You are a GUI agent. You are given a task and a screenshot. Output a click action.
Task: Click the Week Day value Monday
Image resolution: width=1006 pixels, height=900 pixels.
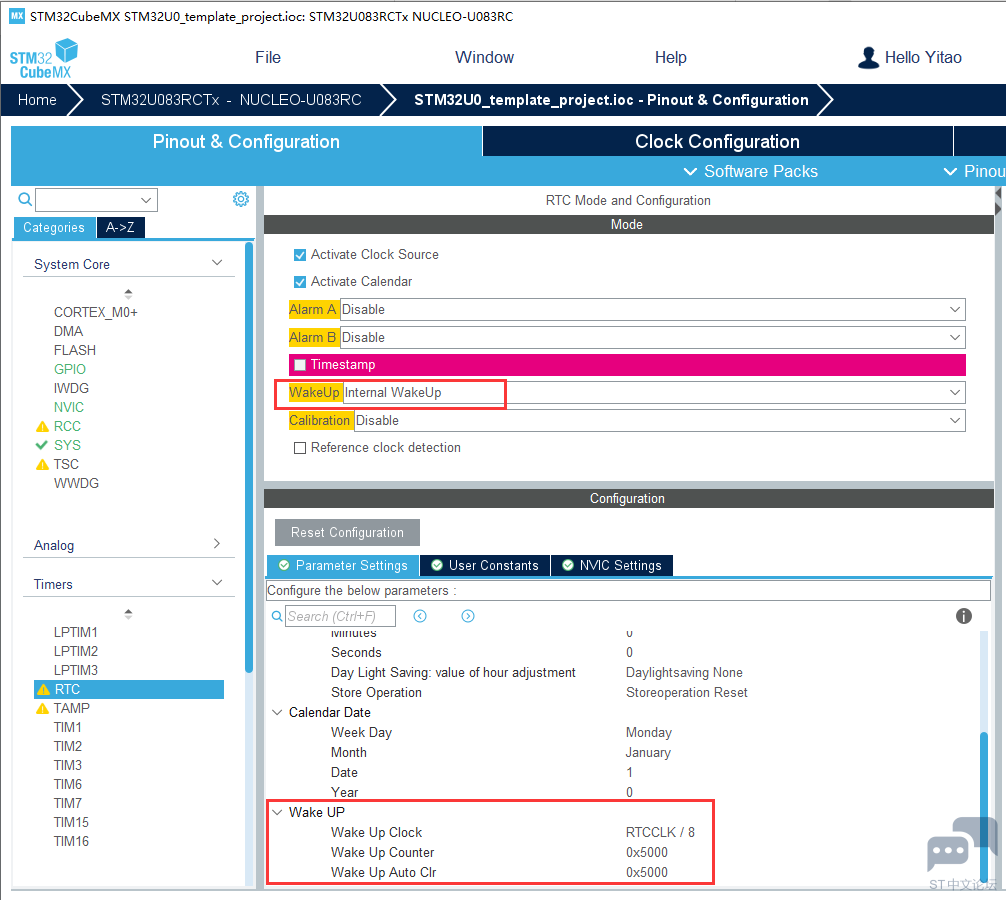(649, 733)
